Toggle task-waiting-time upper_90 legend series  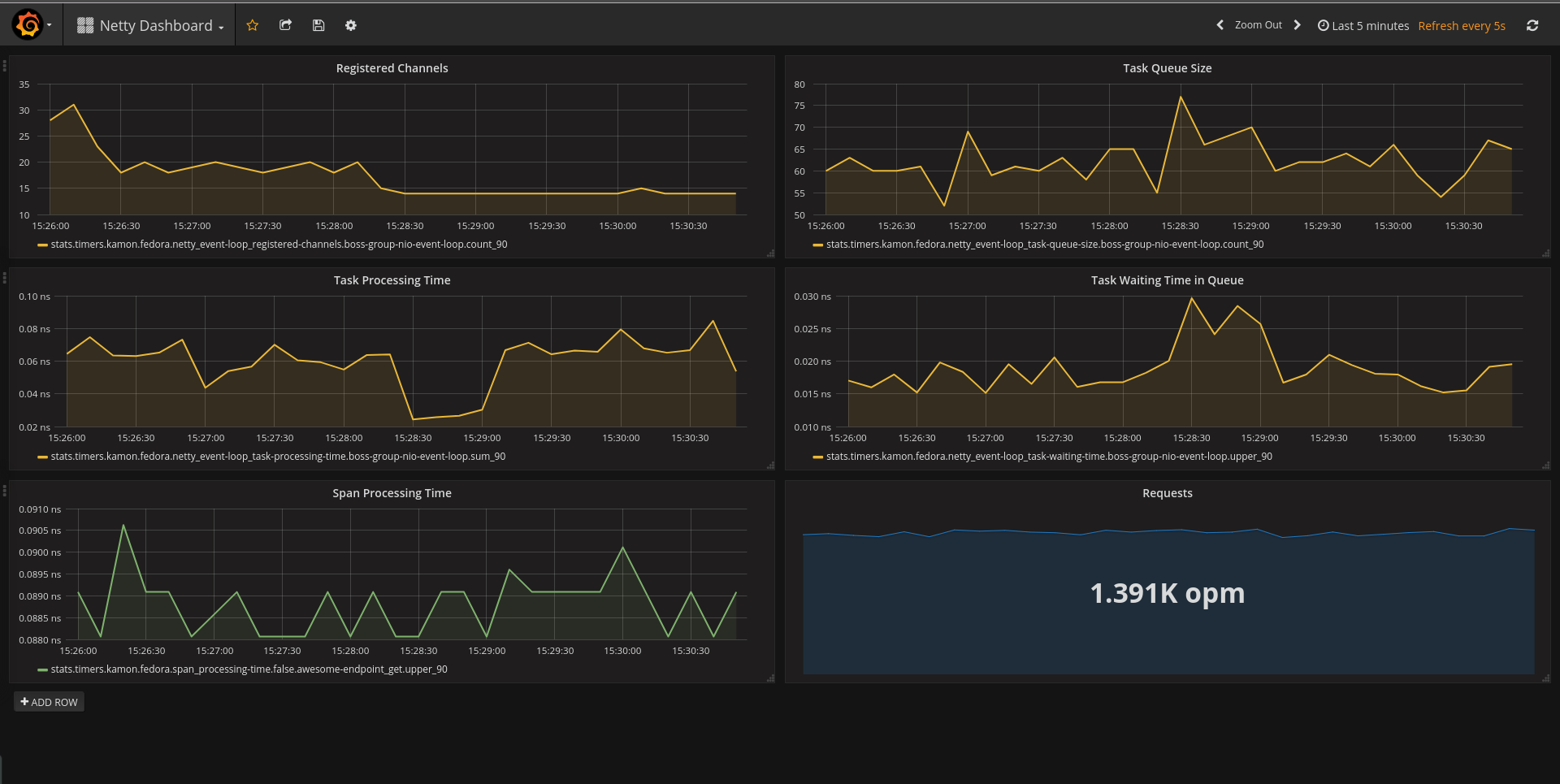click(1049, 457)
